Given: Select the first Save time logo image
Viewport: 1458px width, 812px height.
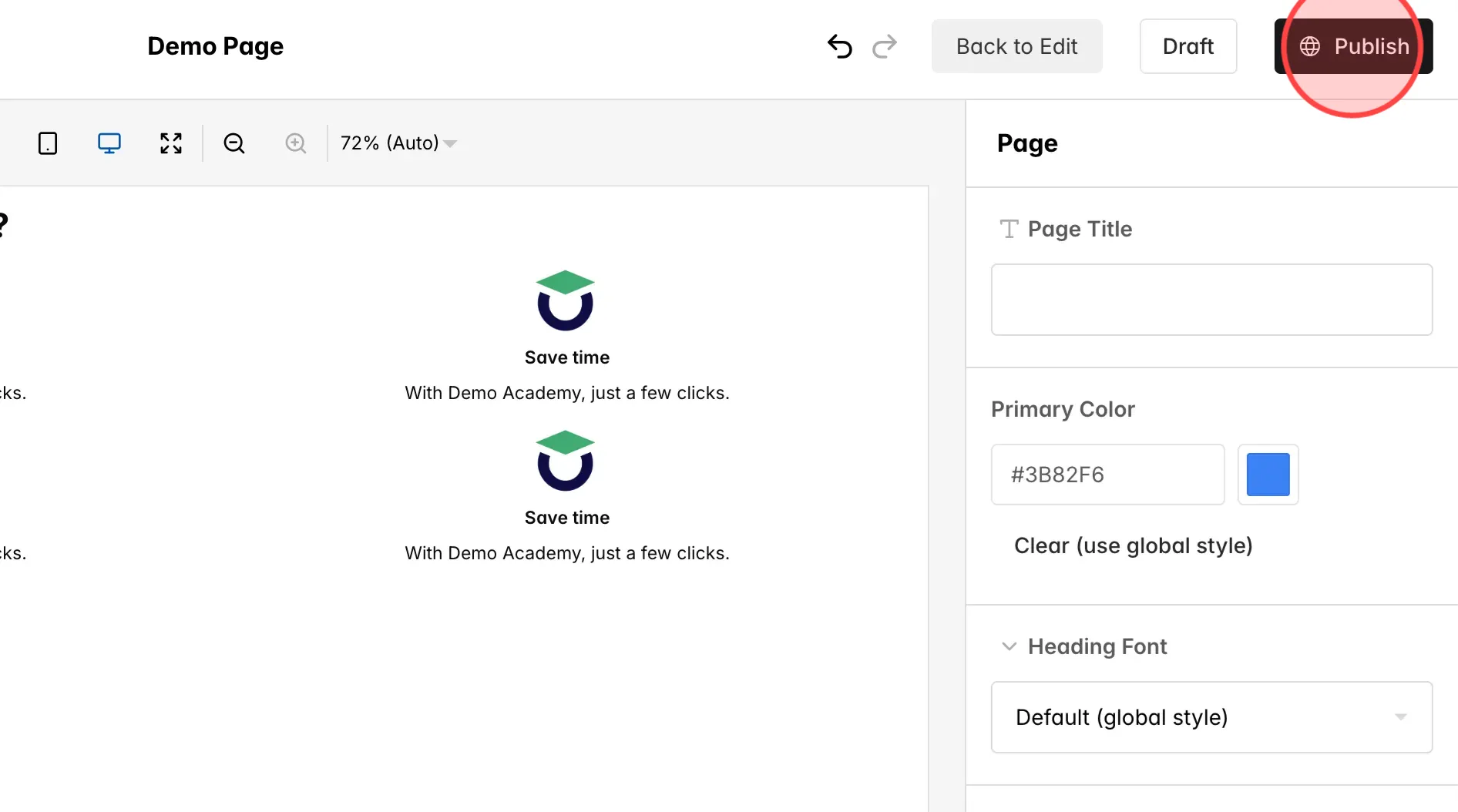Looking at the screenshot, I should tap(566, 300).
